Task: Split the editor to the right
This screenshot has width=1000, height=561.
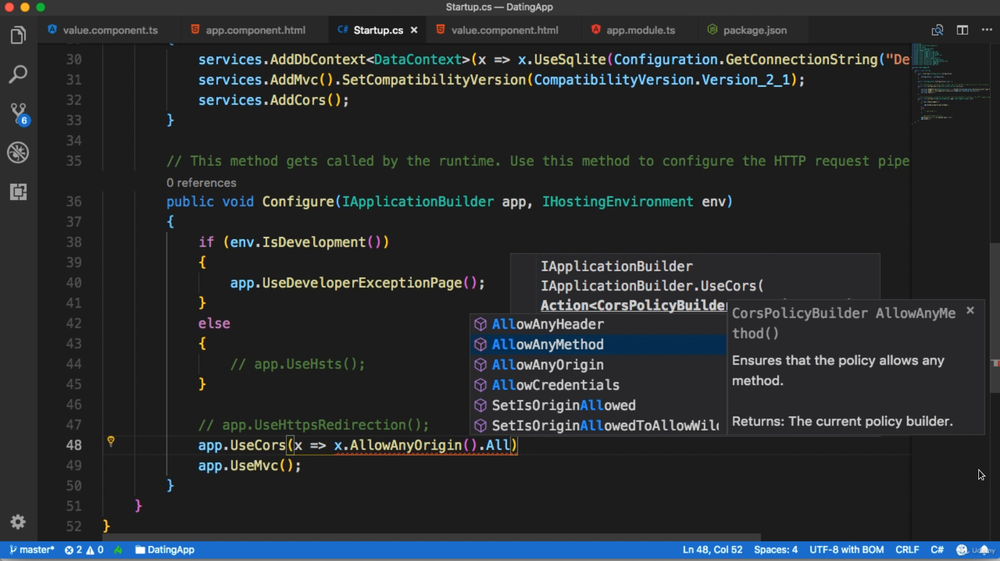Action: coord(962,30)
